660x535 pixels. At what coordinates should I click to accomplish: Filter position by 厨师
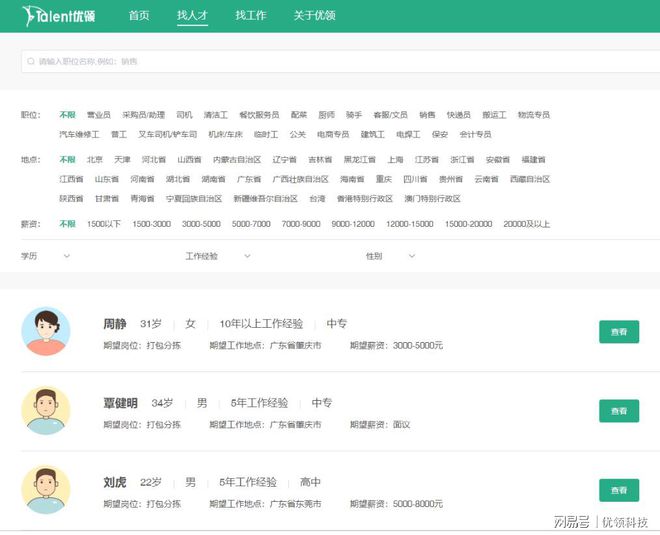point(327,114)
